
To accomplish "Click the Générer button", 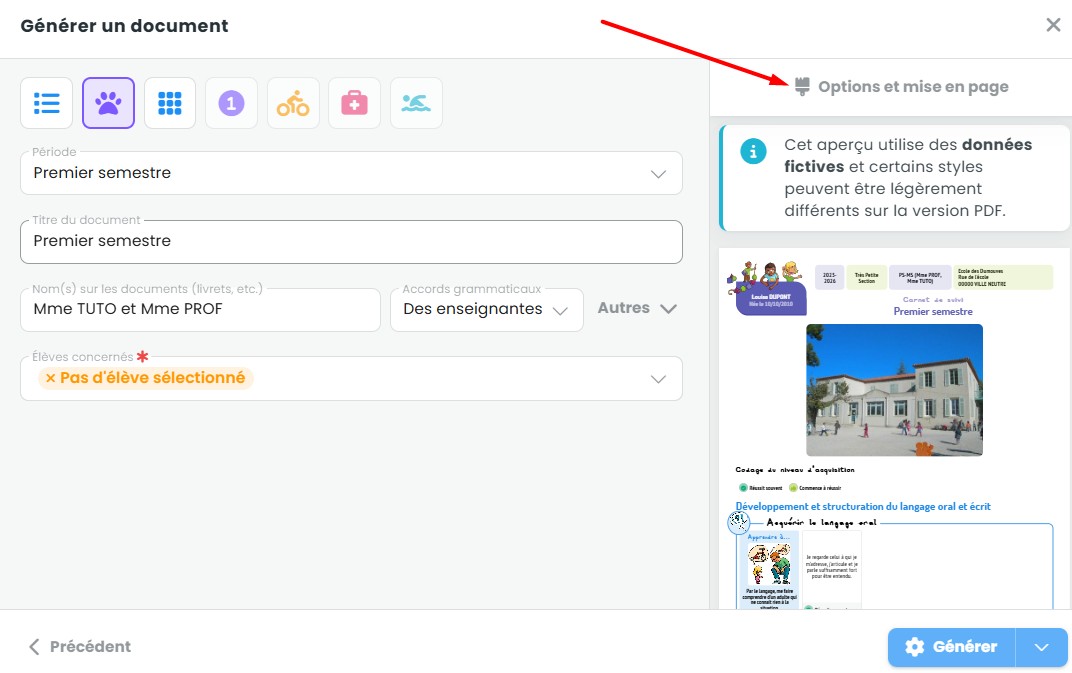I will [x=951, y=647].
